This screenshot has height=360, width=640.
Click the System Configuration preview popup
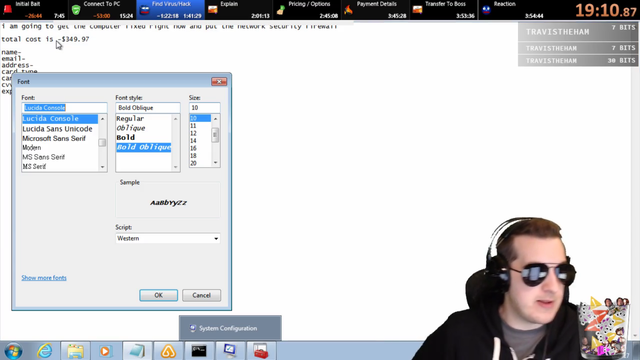(230, 328)
